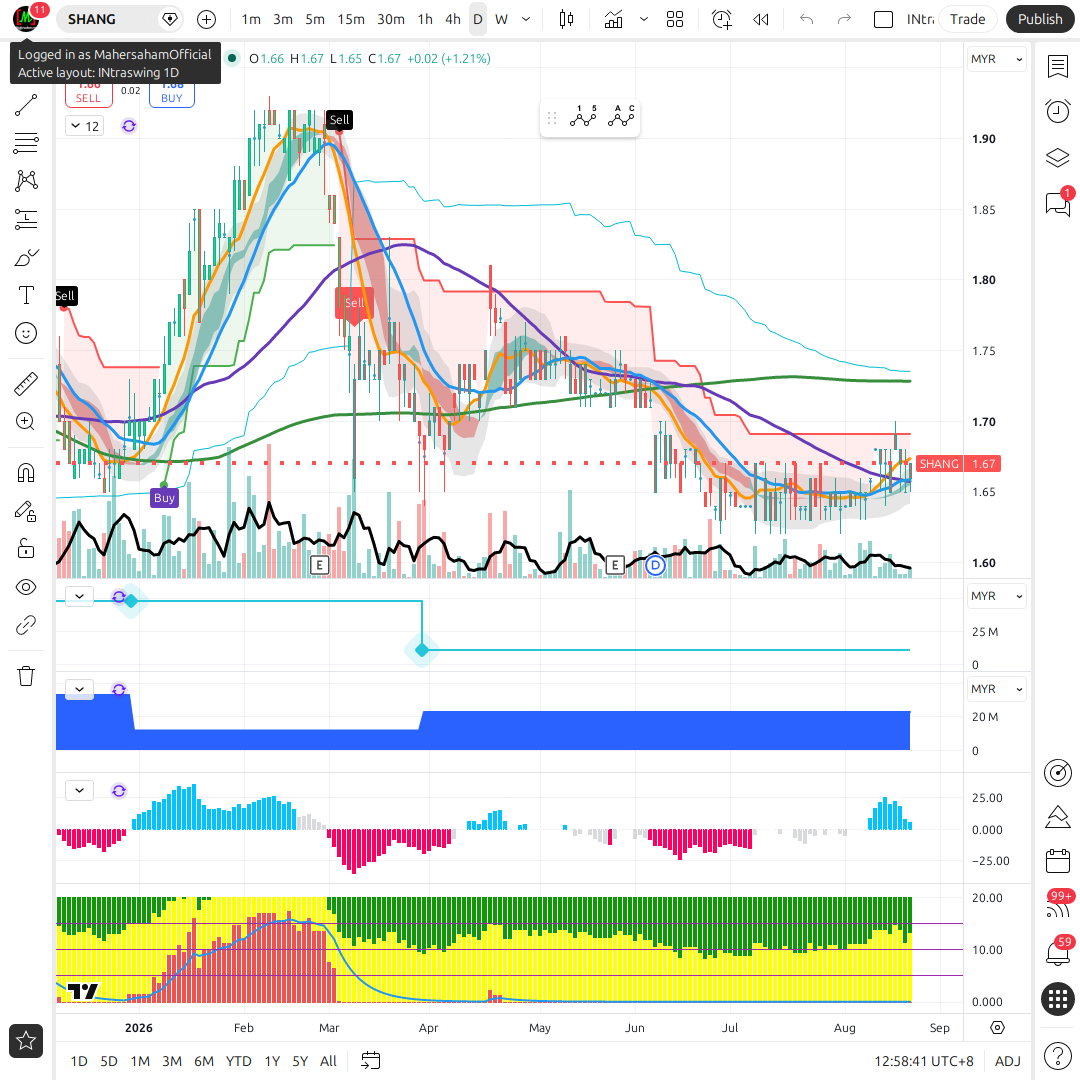Select the trend line drawing tool
The width and height of the screenshot is (1080, 1080).
[x=25, y=105]
